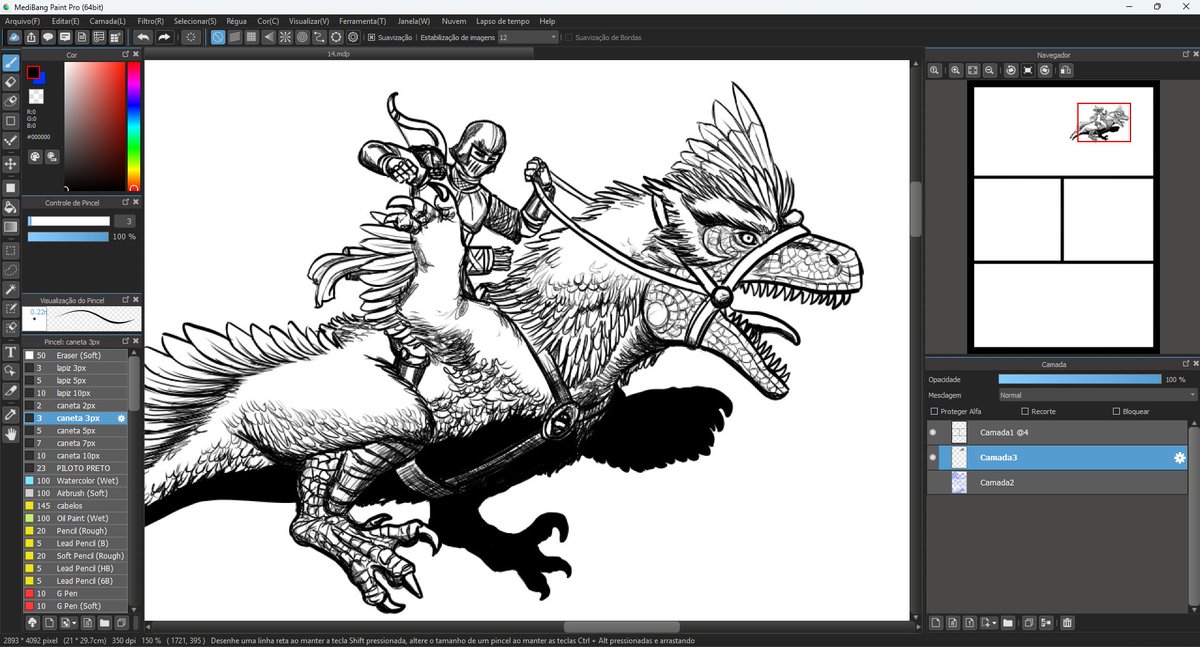Viewport: 1200px width, 647px height.
Task: Enable the Bloquear checkbox
Action: (x=1116, y=411)
